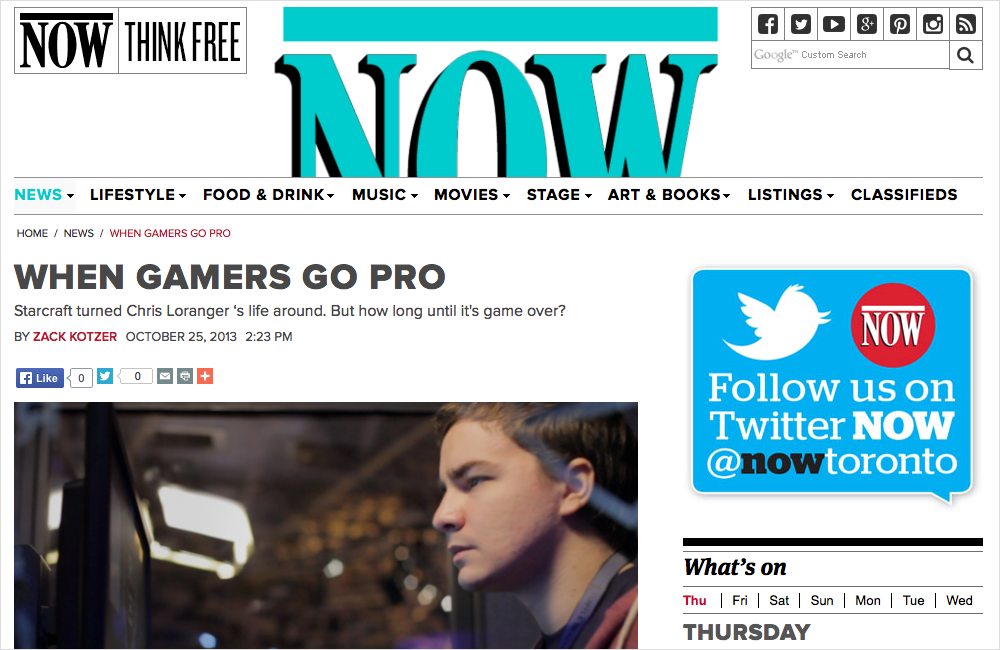Select the Sat tab in What's on
The image size is (1000, 650).
(x=779, y=600)
